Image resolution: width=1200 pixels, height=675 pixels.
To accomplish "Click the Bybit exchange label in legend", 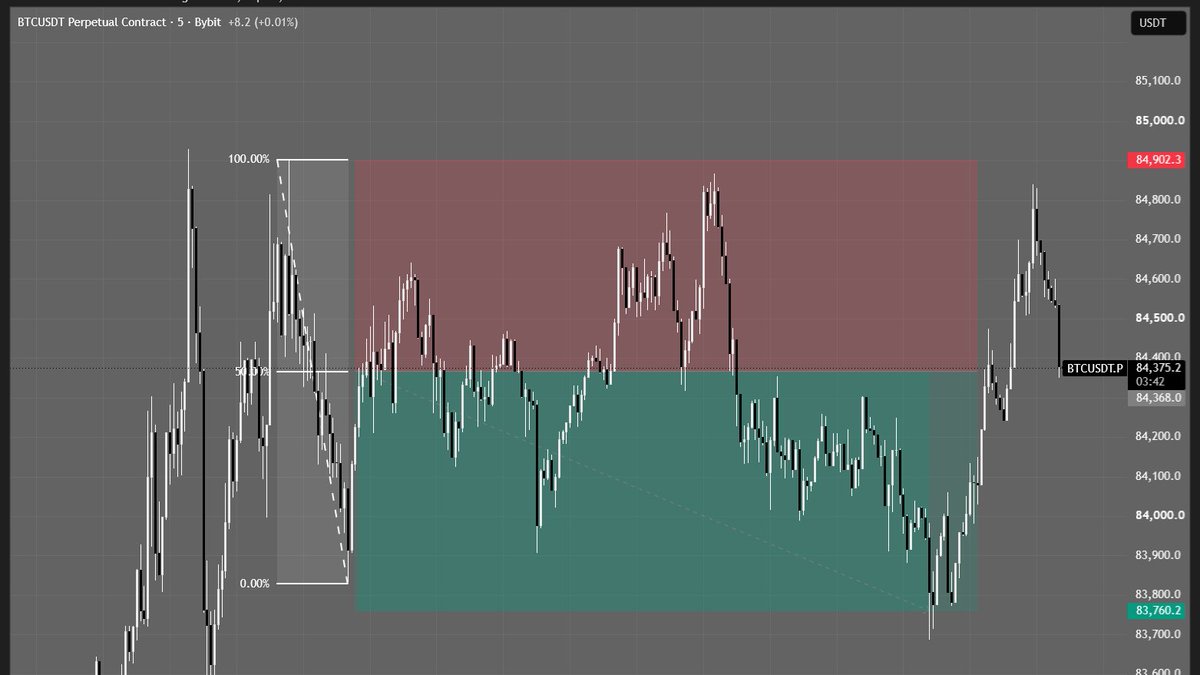I will [209, 21].
